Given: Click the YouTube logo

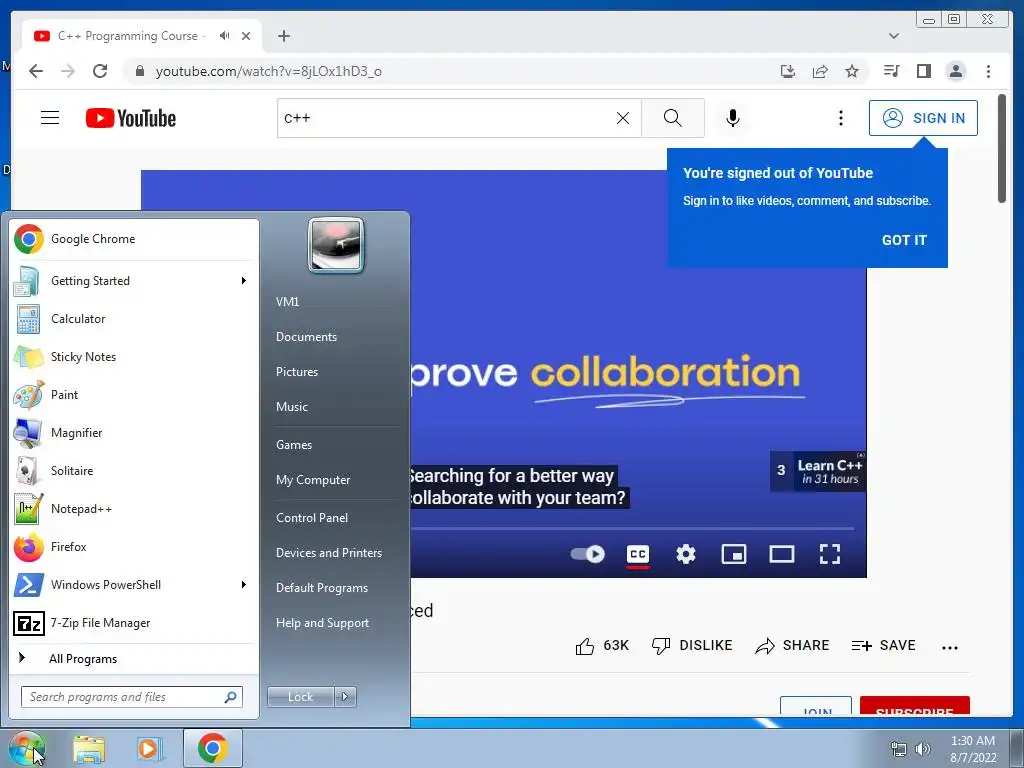Looking at the screenshot, I should (131, 118).
